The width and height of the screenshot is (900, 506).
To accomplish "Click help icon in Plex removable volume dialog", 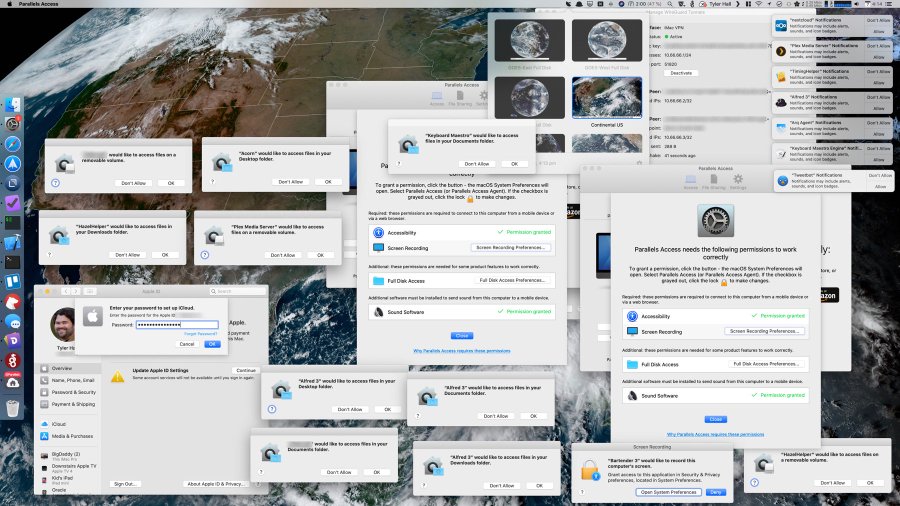I will (x=205, y=255).
